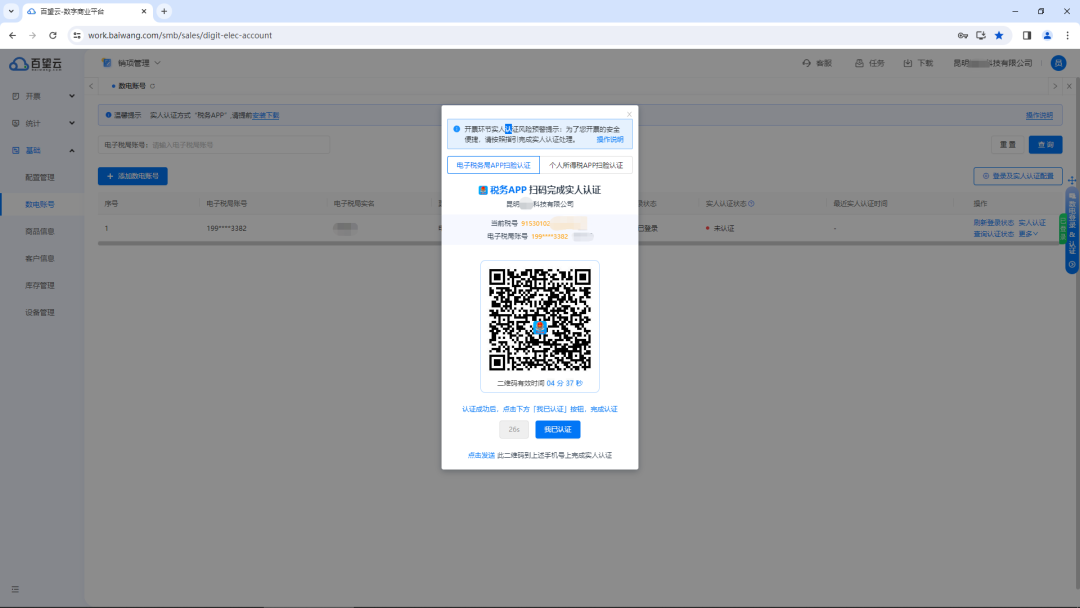The image size is (1080, 608).
Task: Click expand arrow icon at floating panel bottom
Action: pyautogui.click(x=1072, y=264)
